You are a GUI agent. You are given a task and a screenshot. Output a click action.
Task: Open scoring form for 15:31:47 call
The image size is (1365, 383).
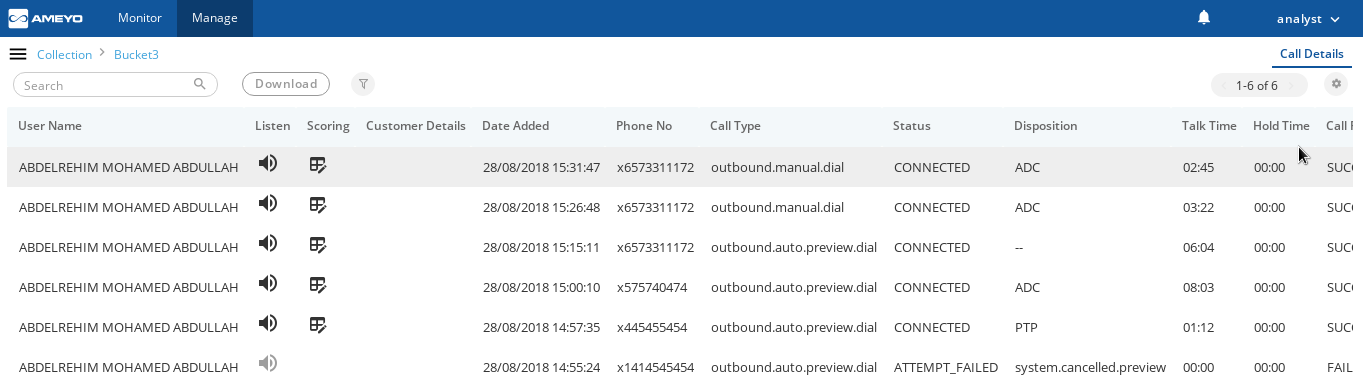coord(318,164)
